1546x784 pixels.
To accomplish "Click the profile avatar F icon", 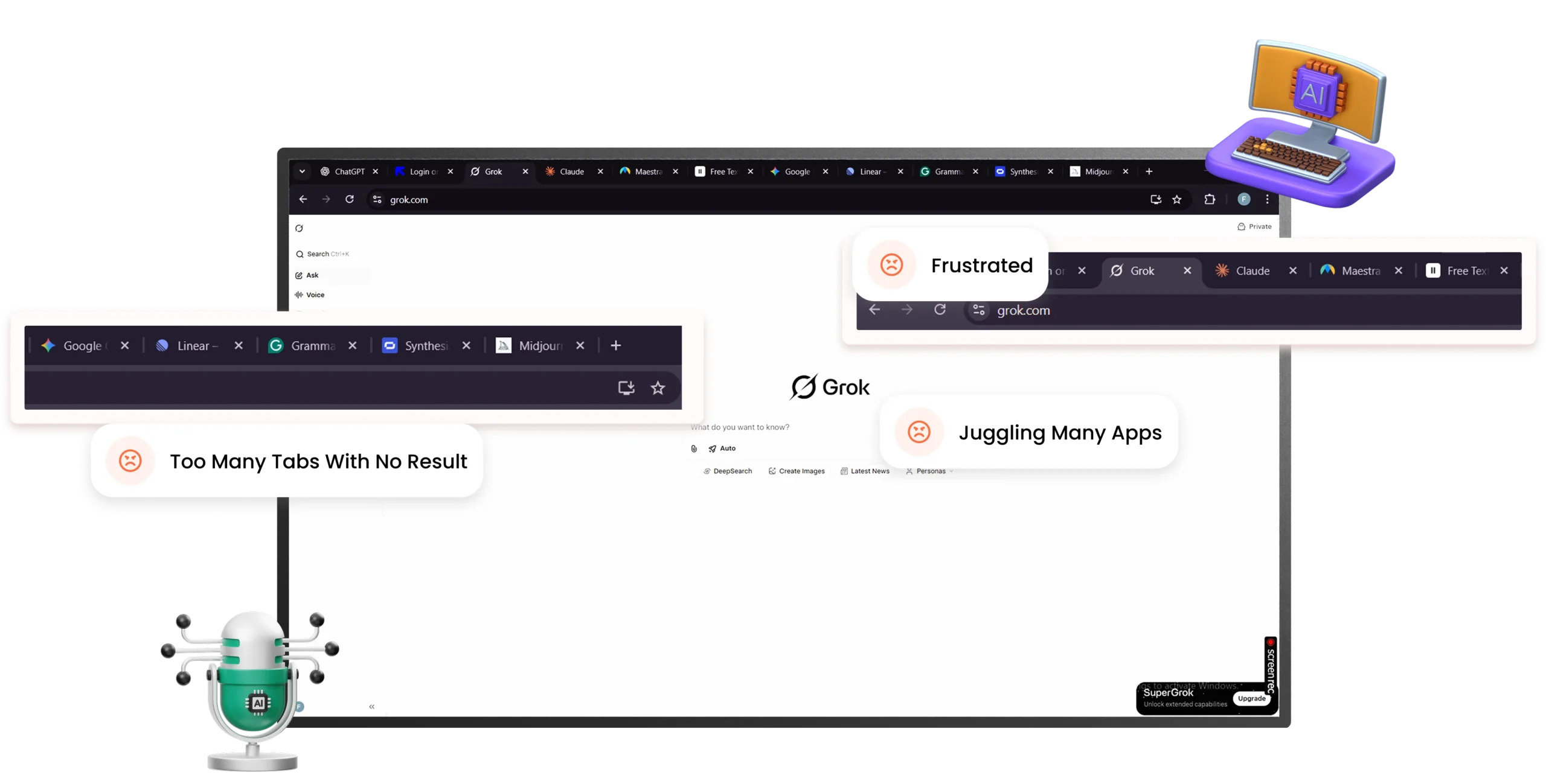I will [1243, 199].
